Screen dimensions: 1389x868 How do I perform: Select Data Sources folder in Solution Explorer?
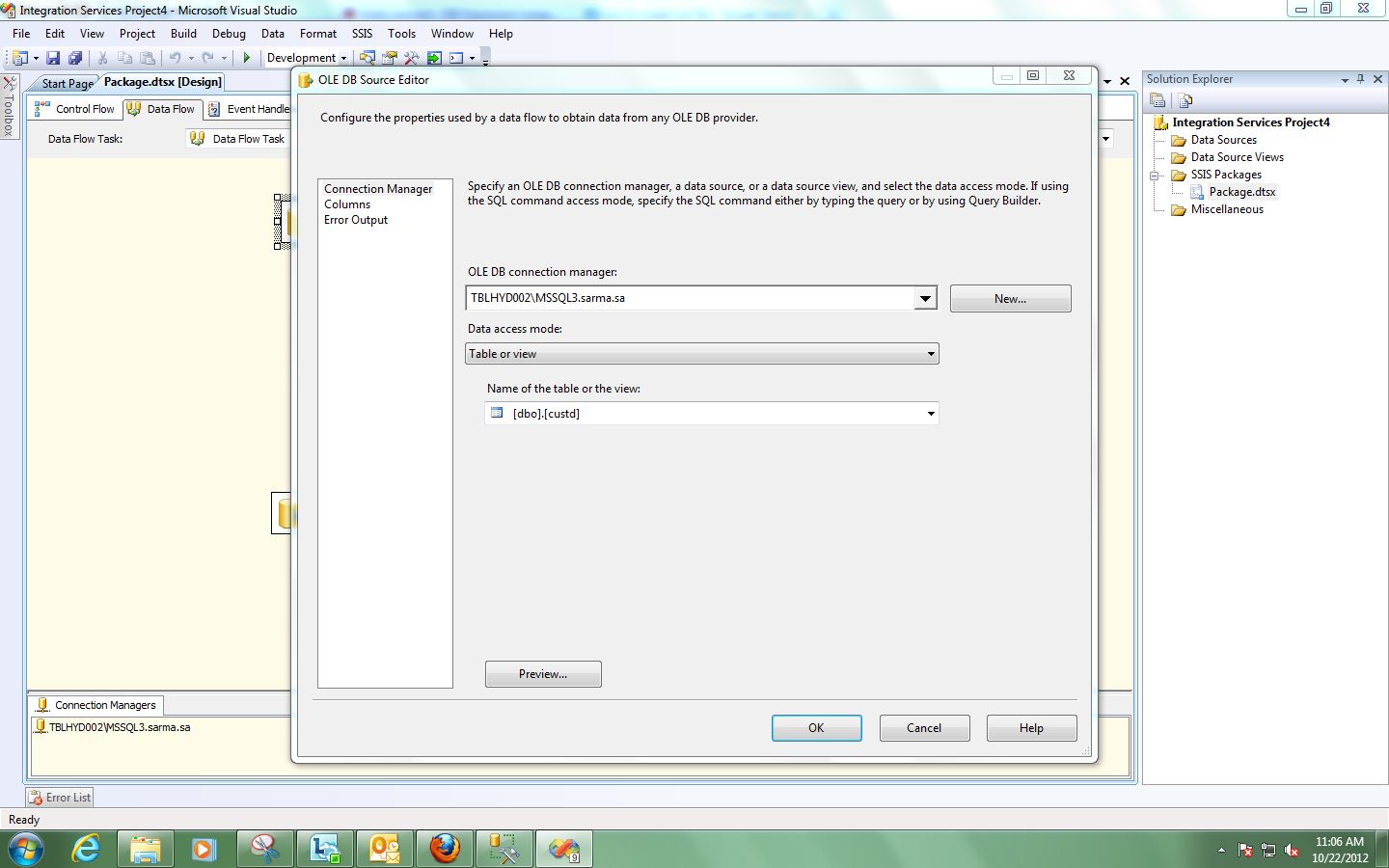1223,140
